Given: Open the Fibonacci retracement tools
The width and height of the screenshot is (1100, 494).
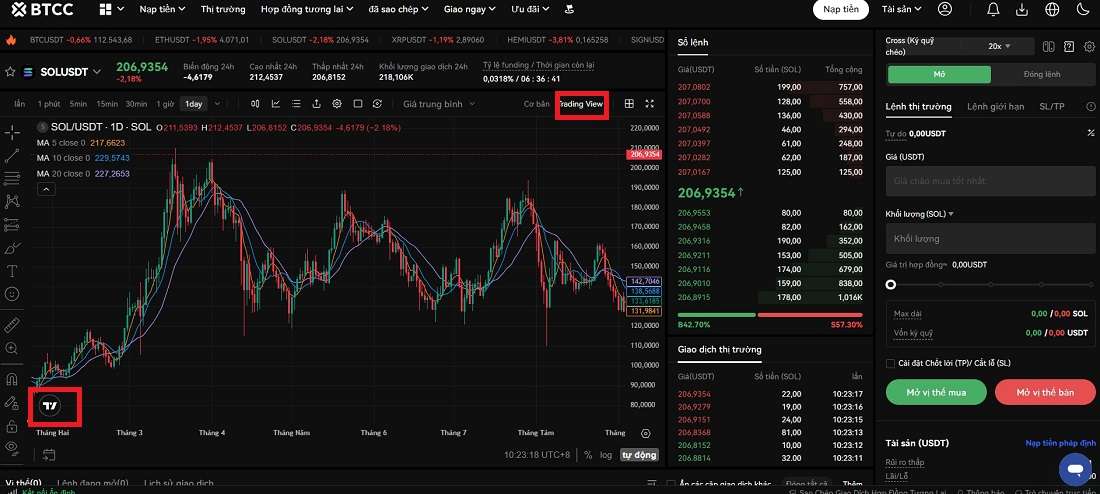Looking at the screenshot, I should click(12, 179).
